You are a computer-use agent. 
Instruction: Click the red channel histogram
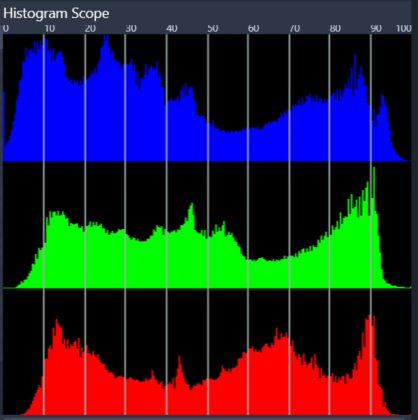coord(207,365)
